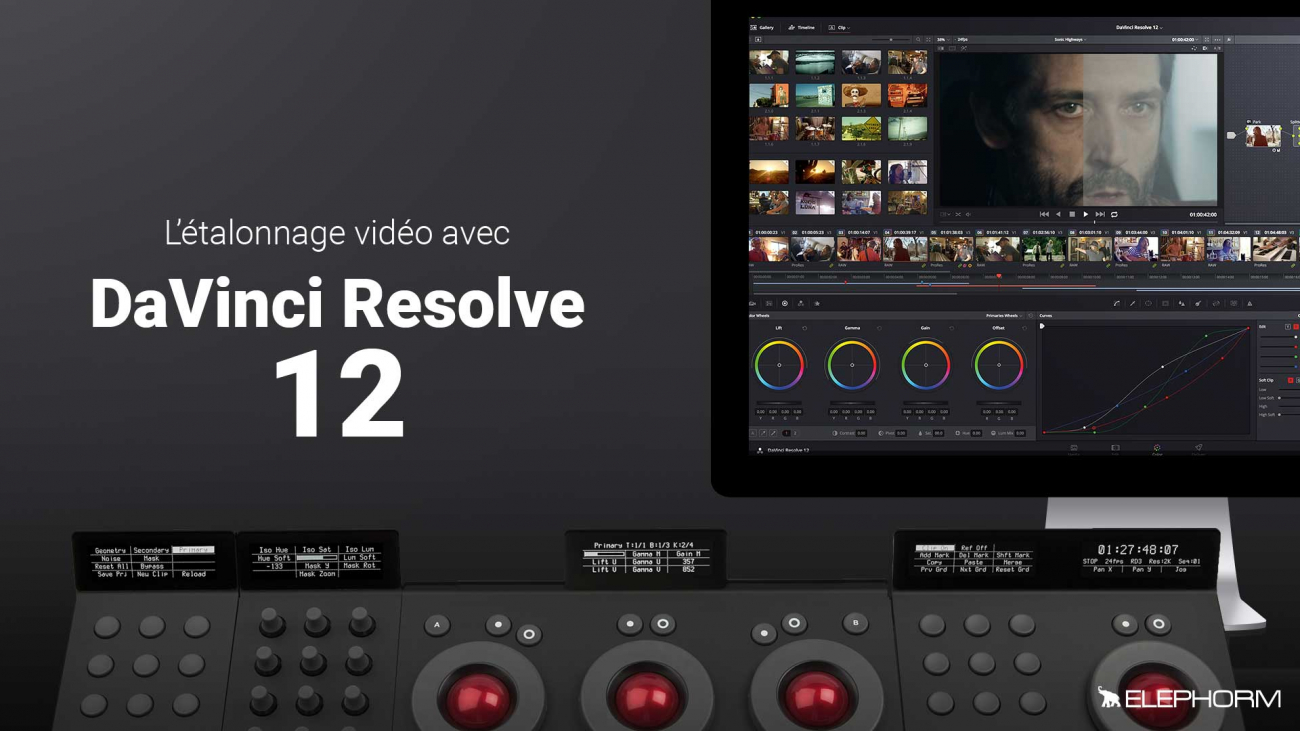The image size is (1300, 731).
Task: Skip to the first frame in viewer
Action: click(x=1044, y=214)
